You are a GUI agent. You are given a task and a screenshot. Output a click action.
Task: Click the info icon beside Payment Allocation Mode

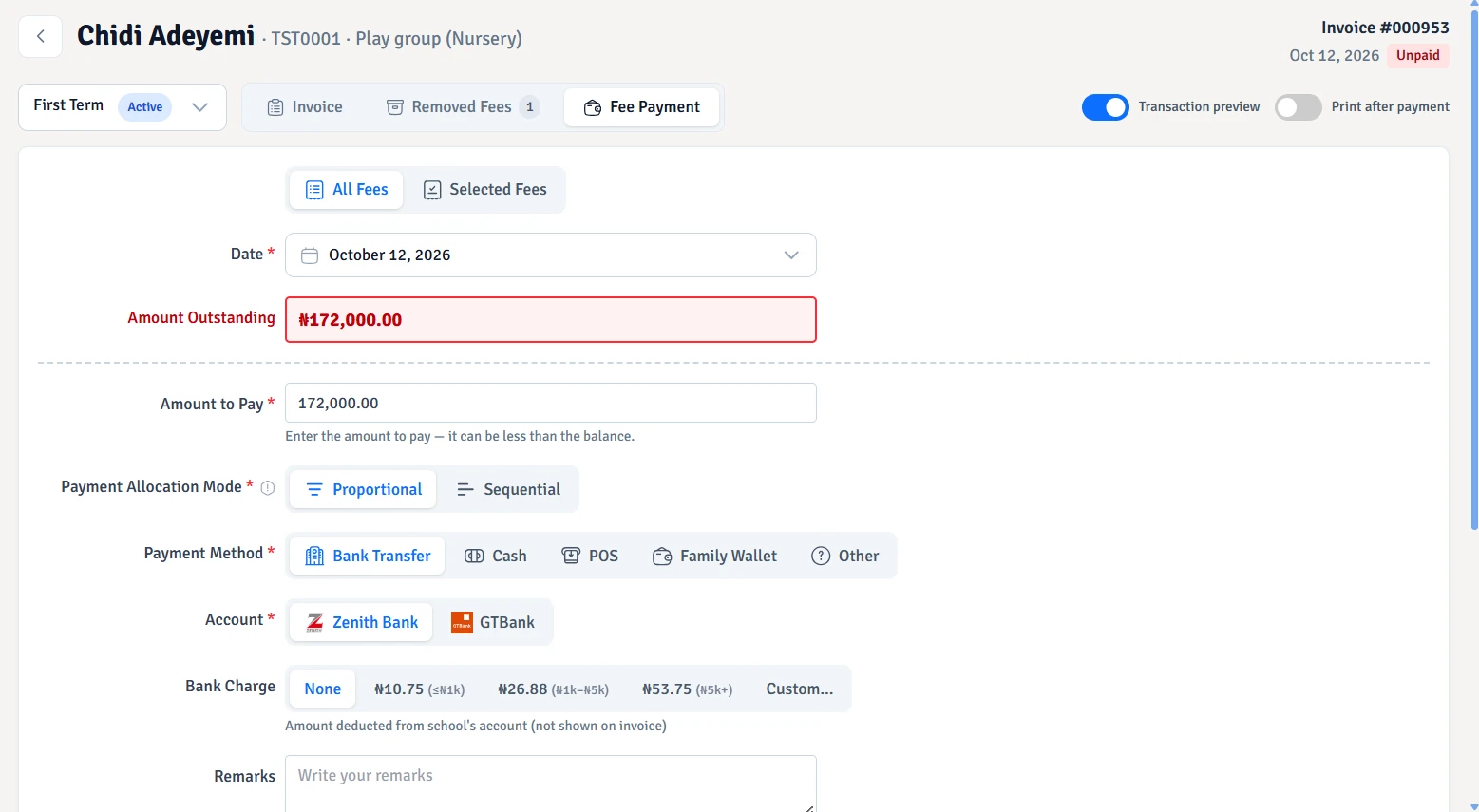(x=268, y=488)
